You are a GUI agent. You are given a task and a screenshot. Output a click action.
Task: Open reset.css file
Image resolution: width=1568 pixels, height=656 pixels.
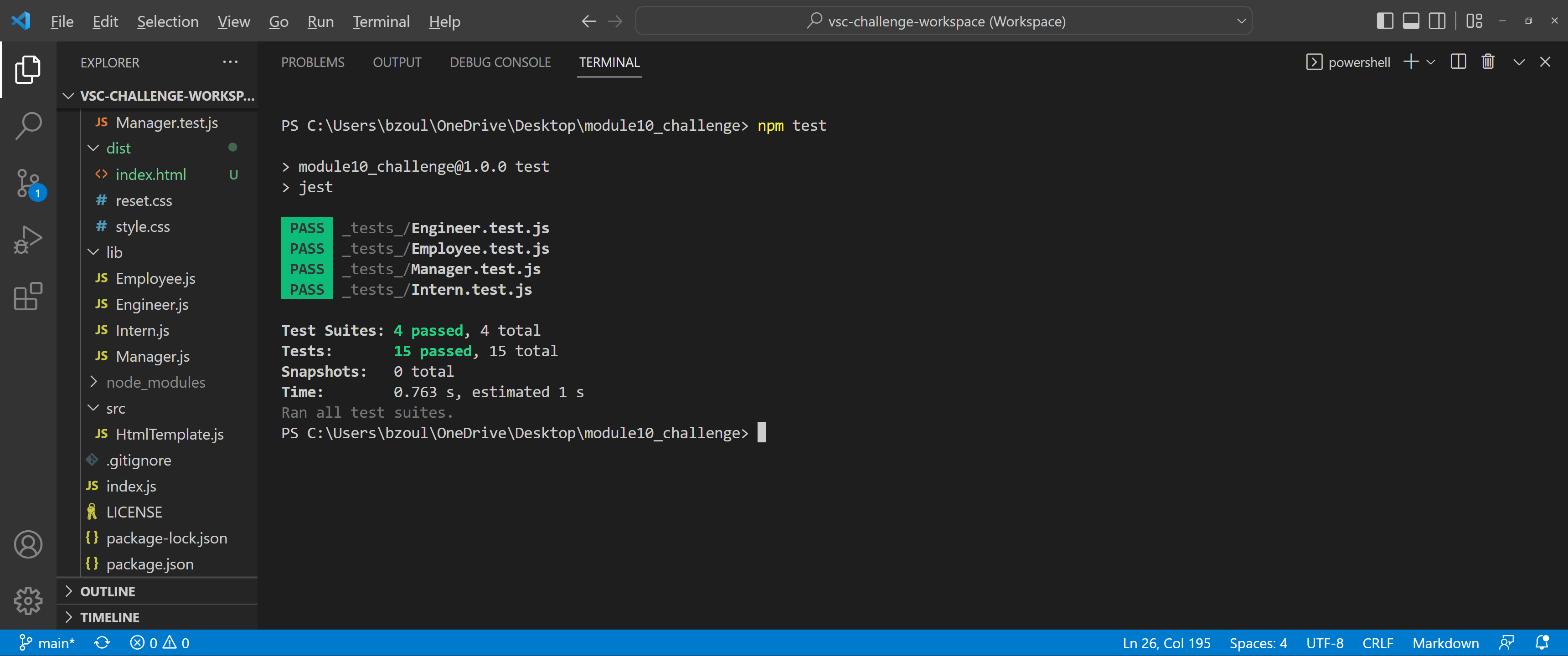point(157,201)
